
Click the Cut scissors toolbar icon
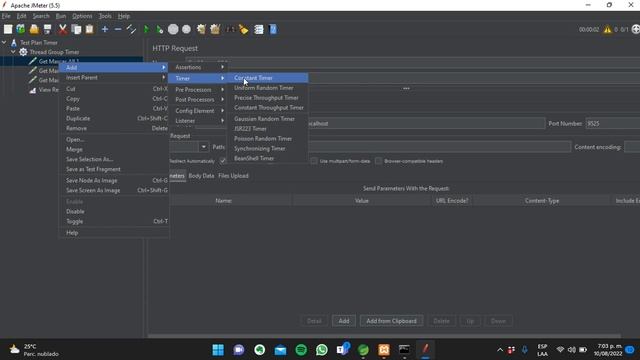[x=62, y=29]
